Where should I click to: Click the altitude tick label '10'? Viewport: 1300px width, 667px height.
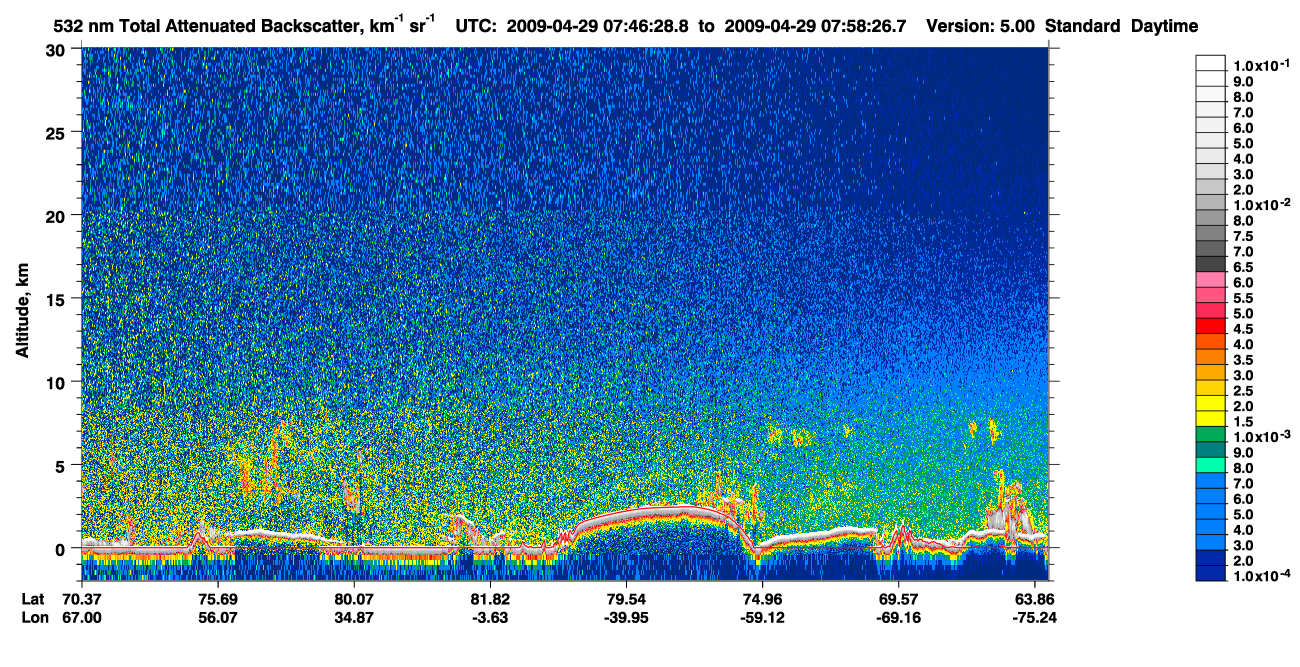click(x=58, y=381)
